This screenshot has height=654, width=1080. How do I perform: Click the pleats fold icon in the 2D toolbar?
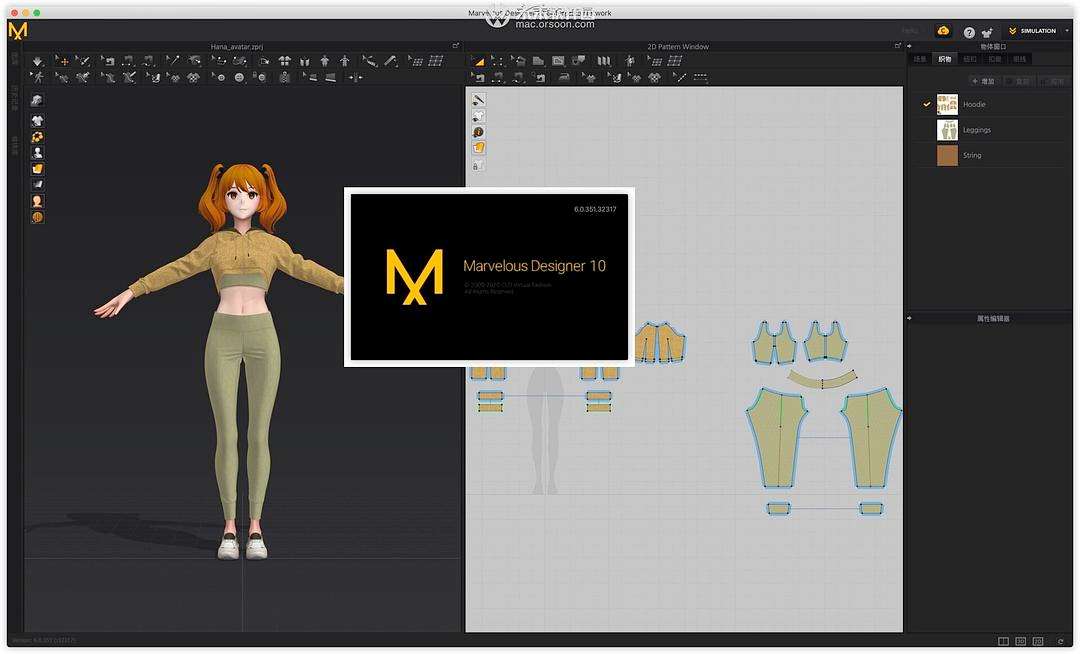click(604, 61)
